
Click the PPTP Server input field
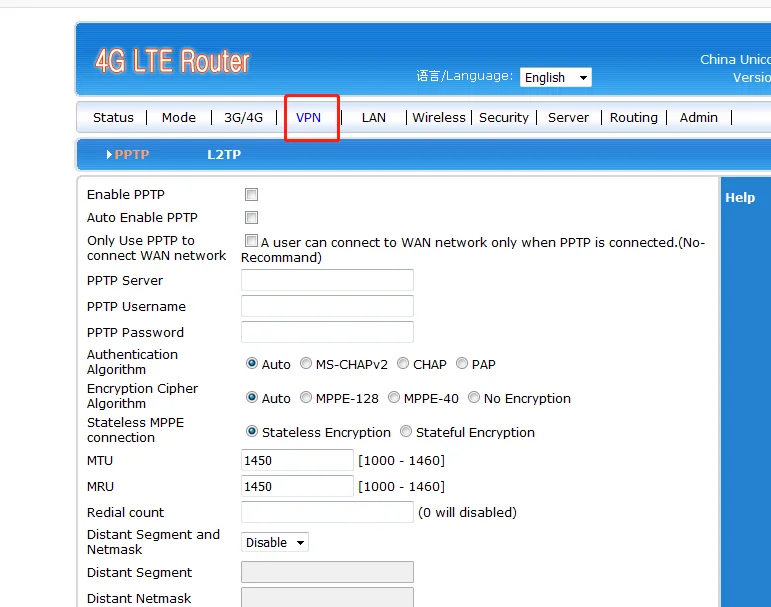click(x=327, y=280)
